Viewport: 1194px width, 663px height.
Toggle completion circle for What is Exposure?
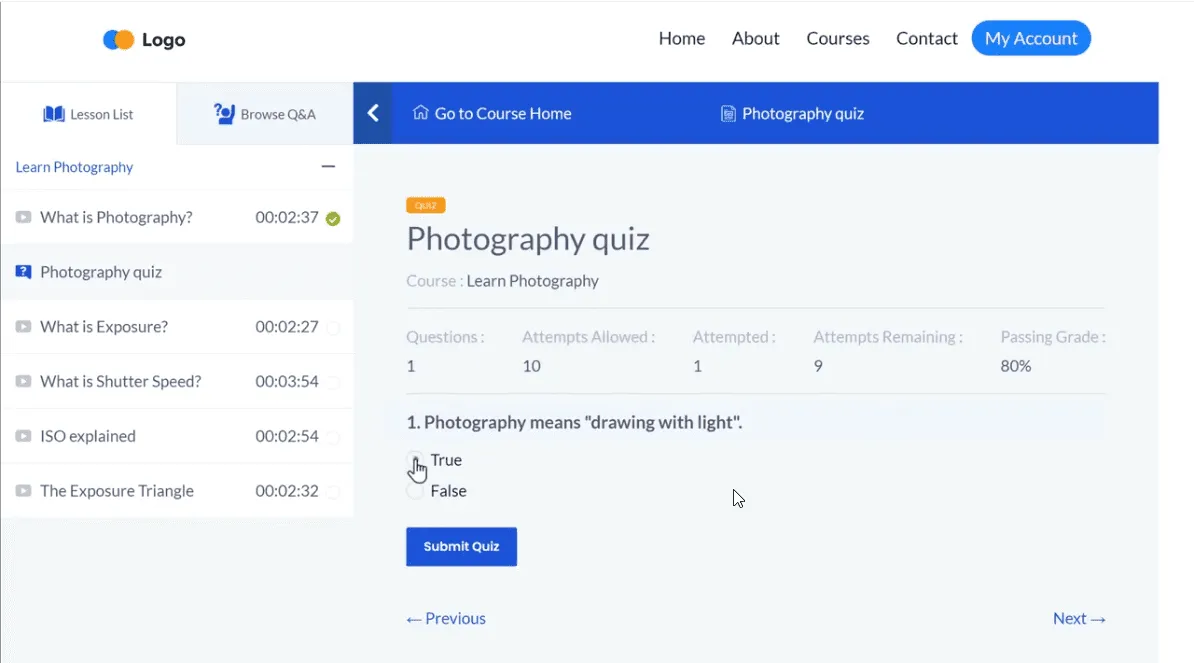(333, 327)
